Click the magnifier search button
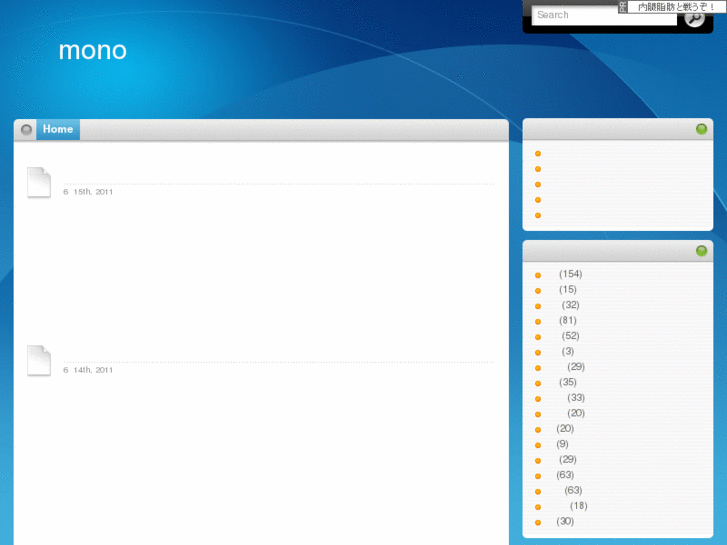Viewport: 727px width, 545px height. [694, 18]
